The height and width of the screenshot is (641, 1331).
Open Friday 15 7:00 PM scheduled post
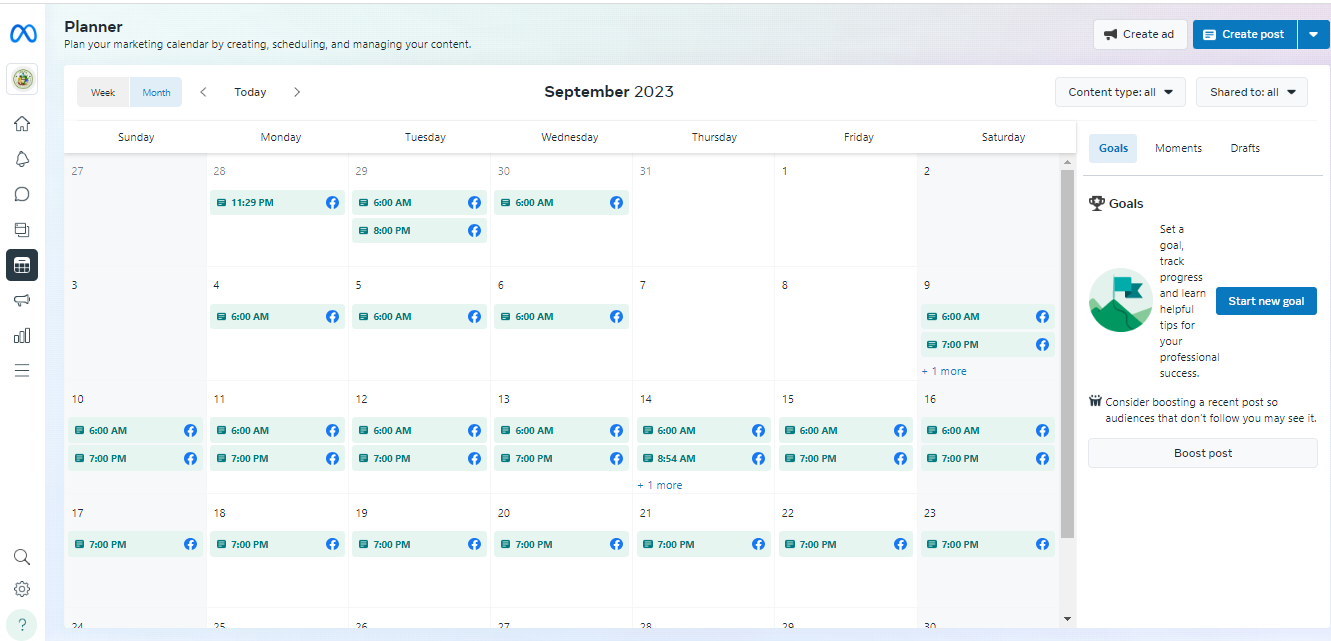pos(846,458)
